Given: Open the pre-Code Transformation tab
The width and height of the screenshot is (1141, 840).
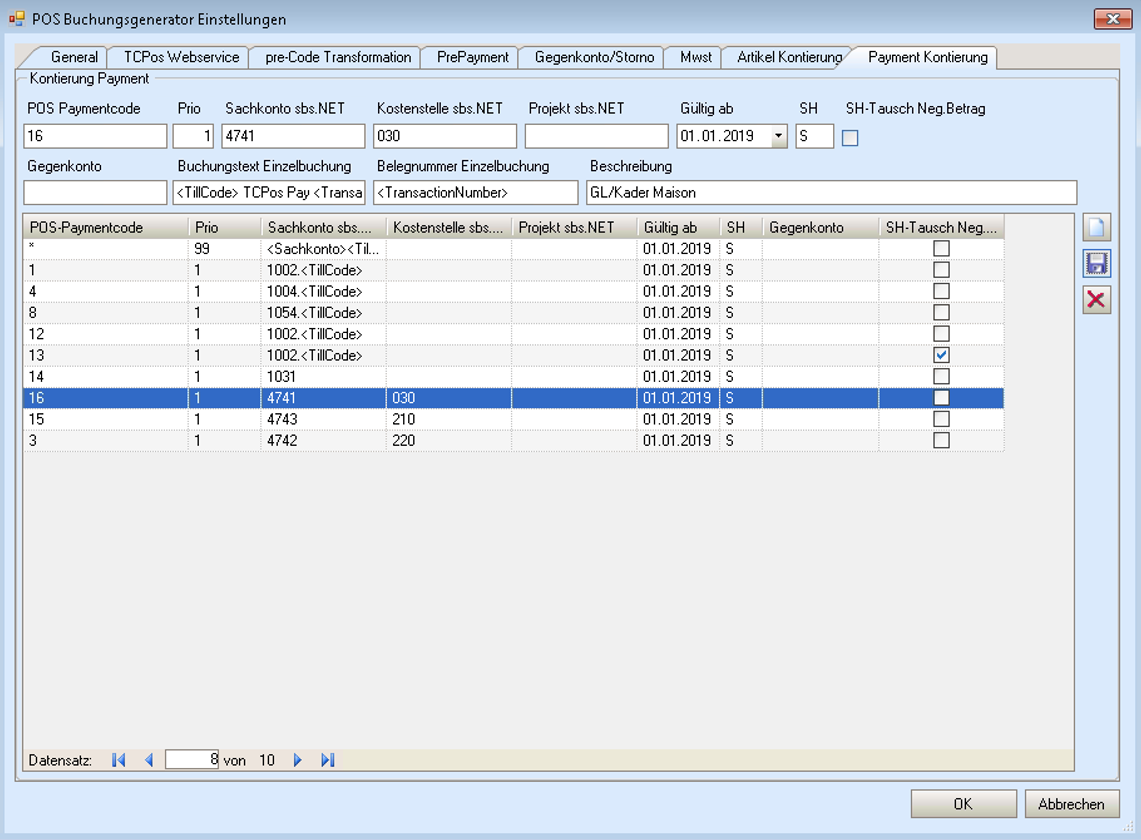Looking at the screenshot, I should [338, 57].
